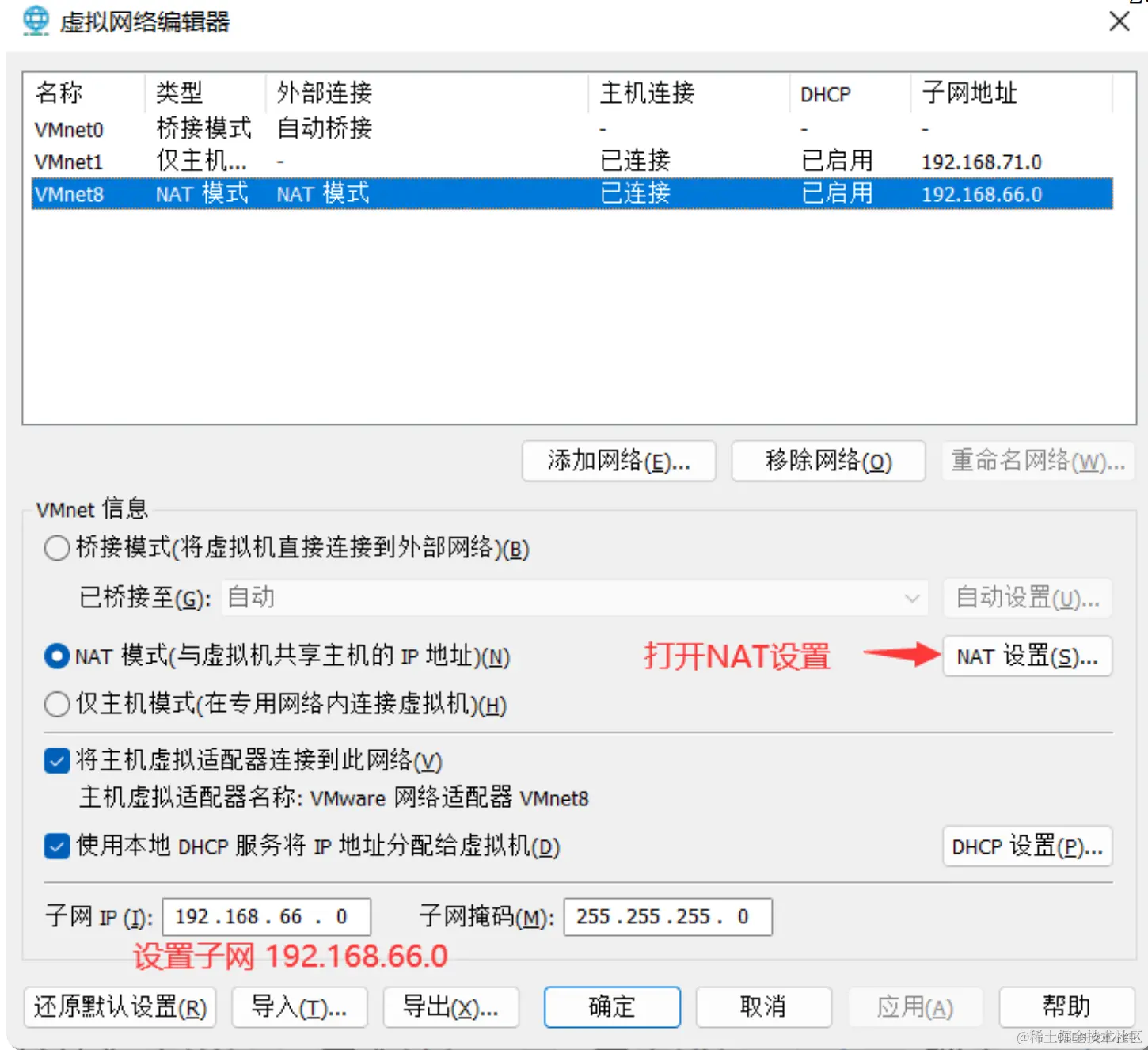Open the 已桥接至 dropdown
Screen dimensions: 1148x1050
(x=575, y=598)
